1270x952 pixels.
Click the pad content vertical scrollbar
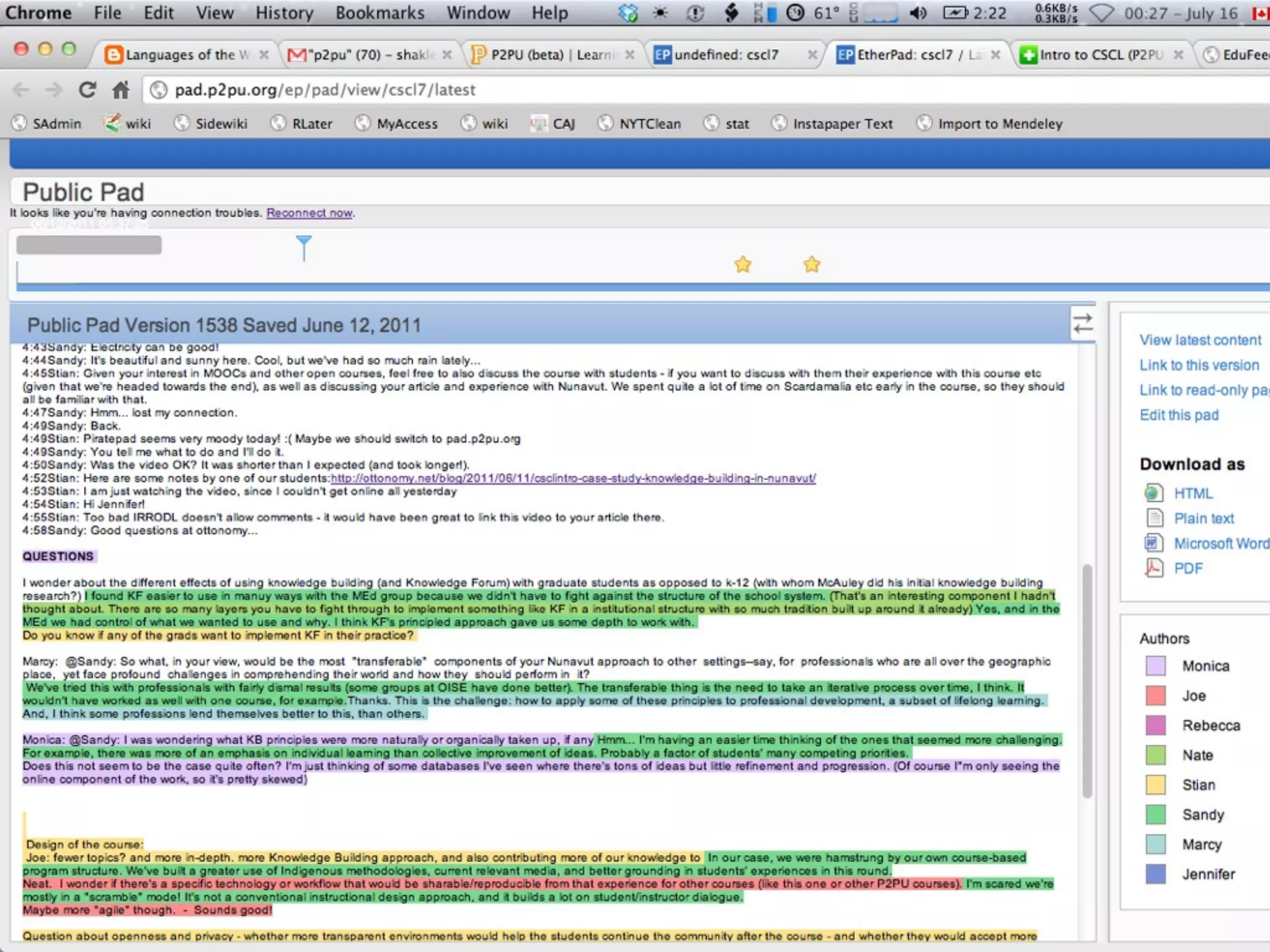pyautogui.click(x=1086, y=682)
